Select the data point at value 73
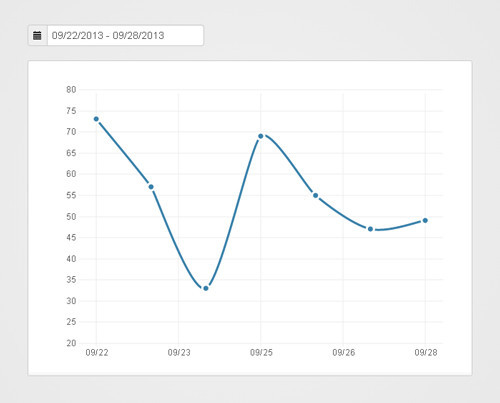 96,119
